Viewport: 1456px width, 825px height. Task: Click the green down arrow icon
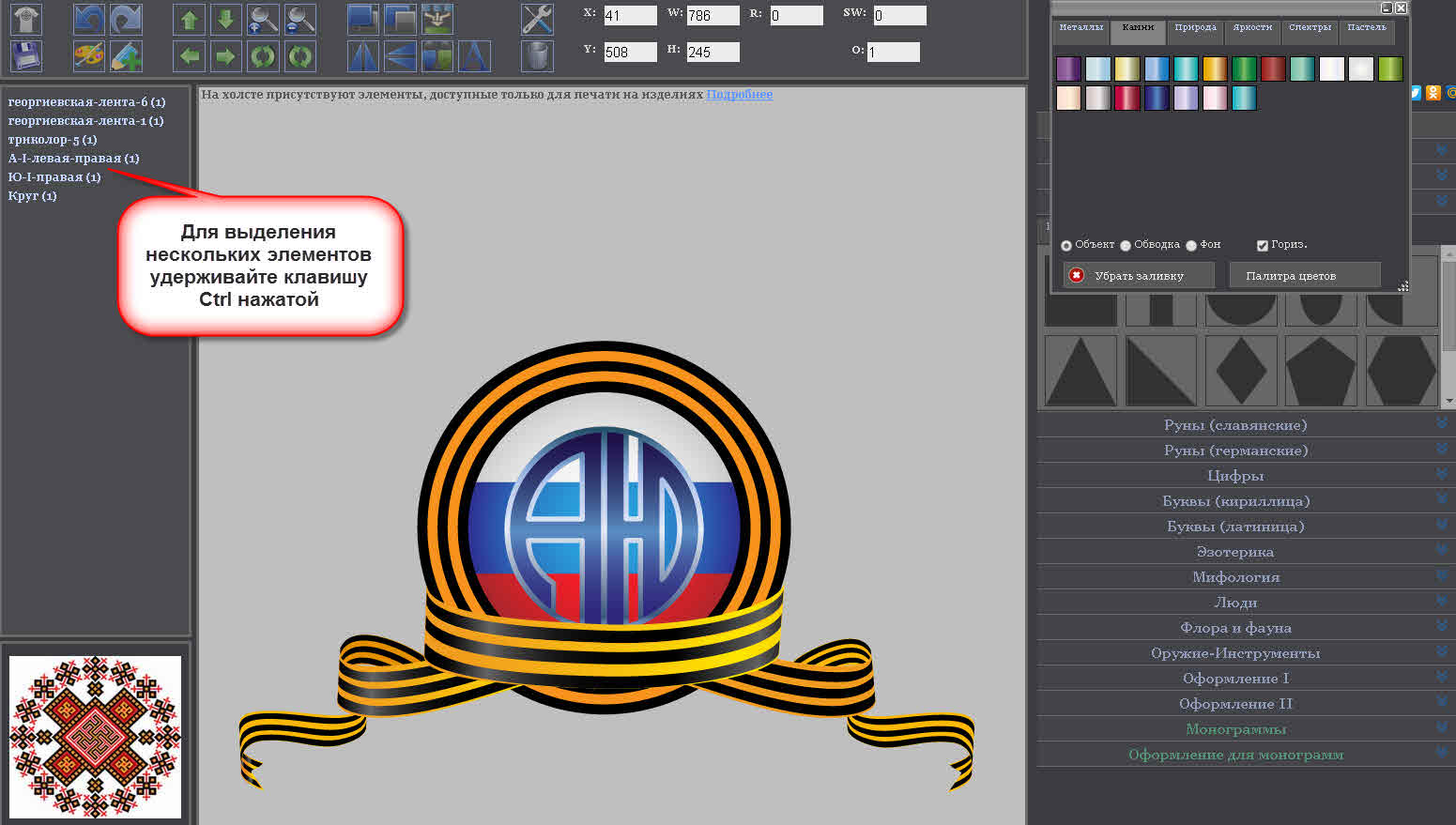225,19
